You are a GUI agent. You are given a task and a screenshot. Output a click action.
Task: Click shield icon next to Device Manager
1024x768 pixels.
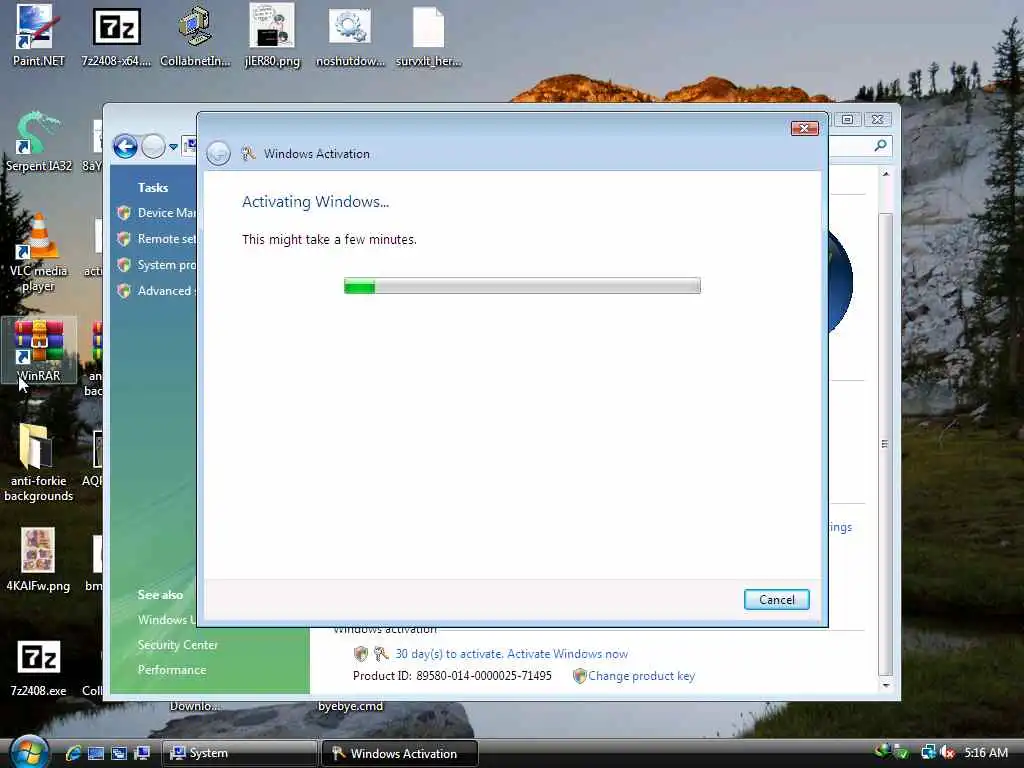pyautogui.click(x=124, y=213)
